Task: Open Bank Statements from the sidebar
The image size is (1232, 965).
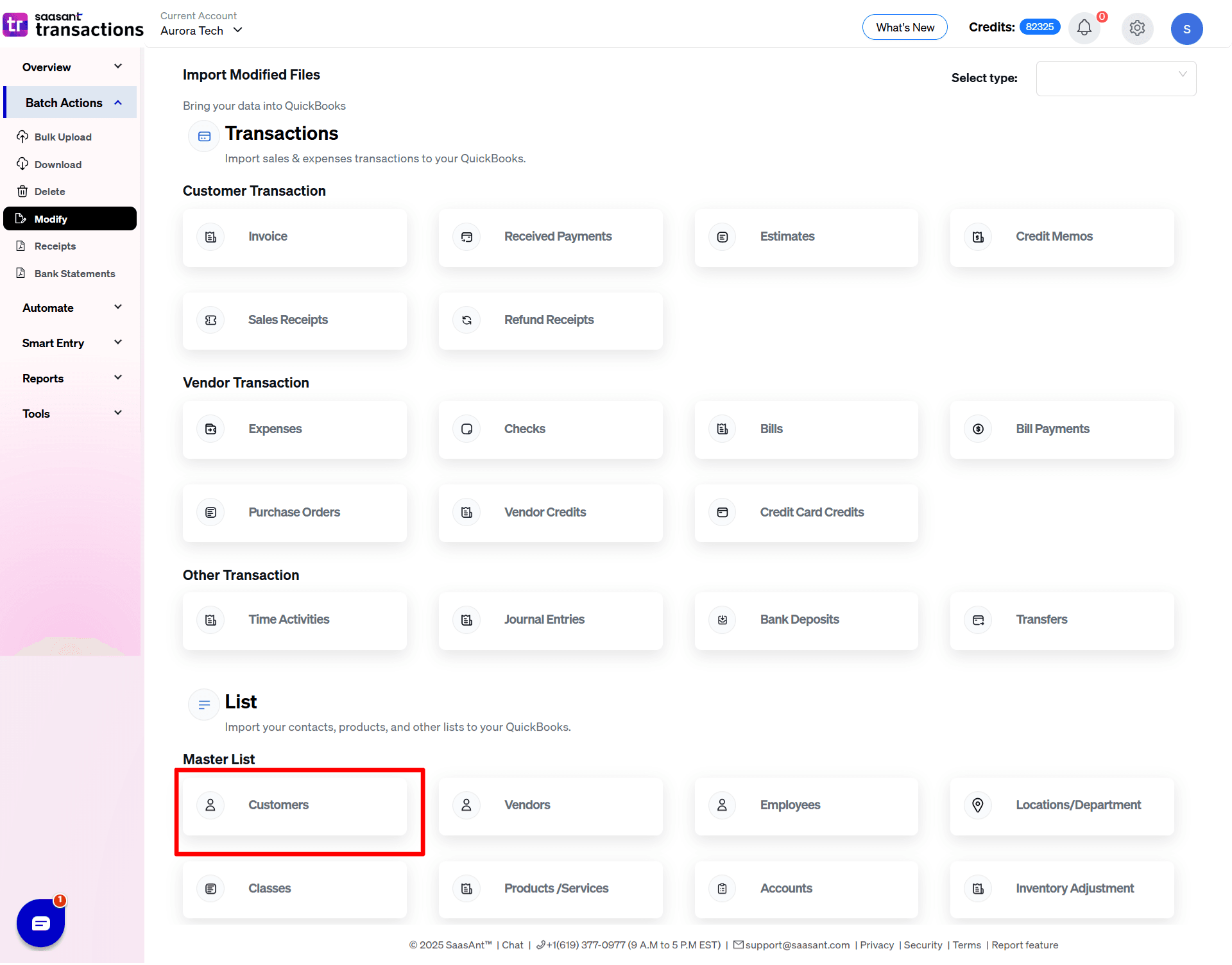Action: 74,273
